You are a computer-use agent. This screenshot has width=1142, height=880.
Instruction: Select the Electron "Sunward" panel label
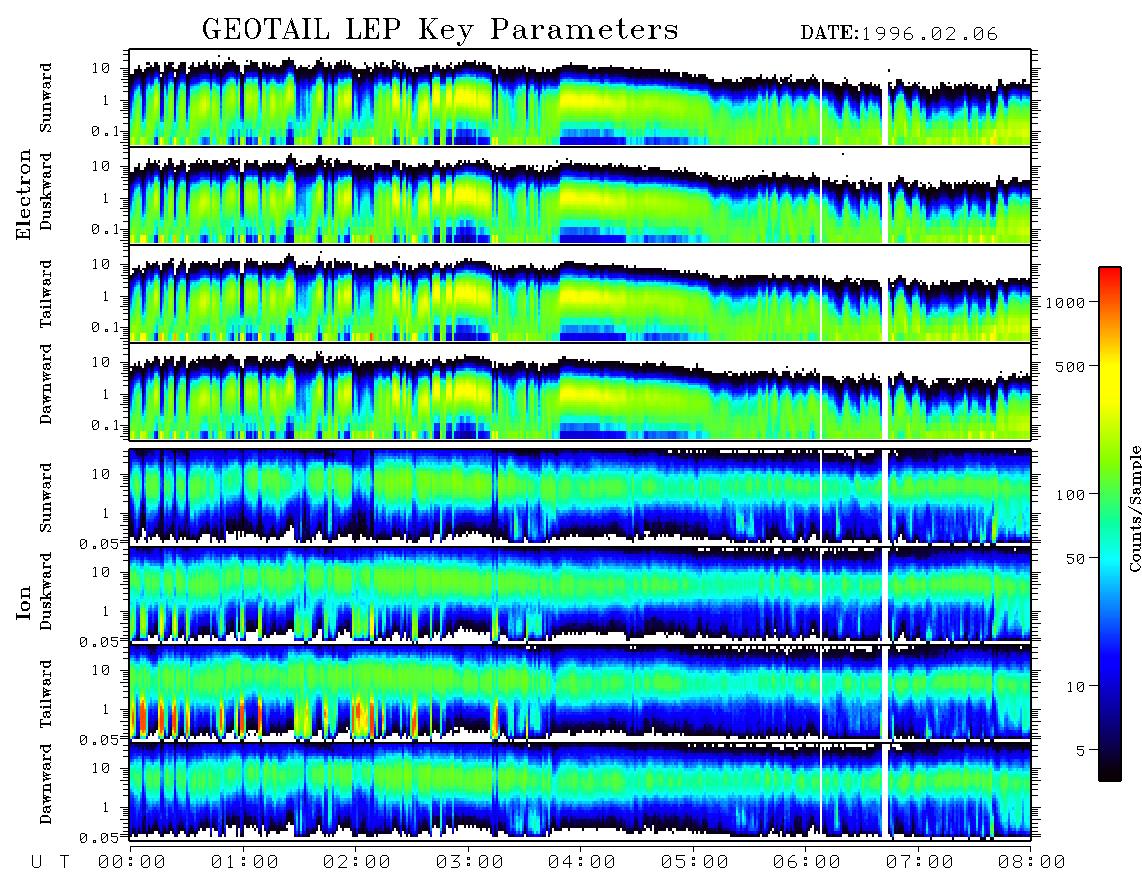[x=46, y=98]
